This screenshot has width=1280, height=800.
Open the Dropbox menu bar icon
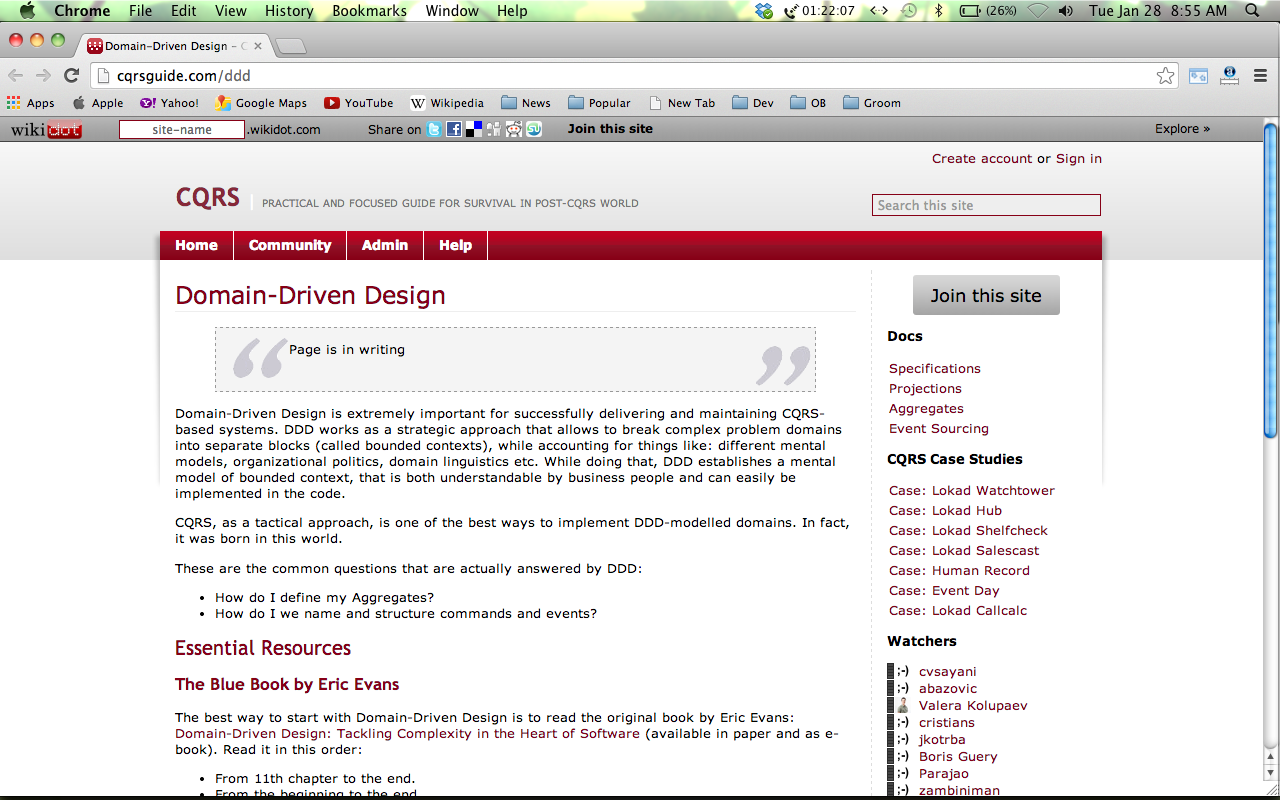(x=764, y=11)
